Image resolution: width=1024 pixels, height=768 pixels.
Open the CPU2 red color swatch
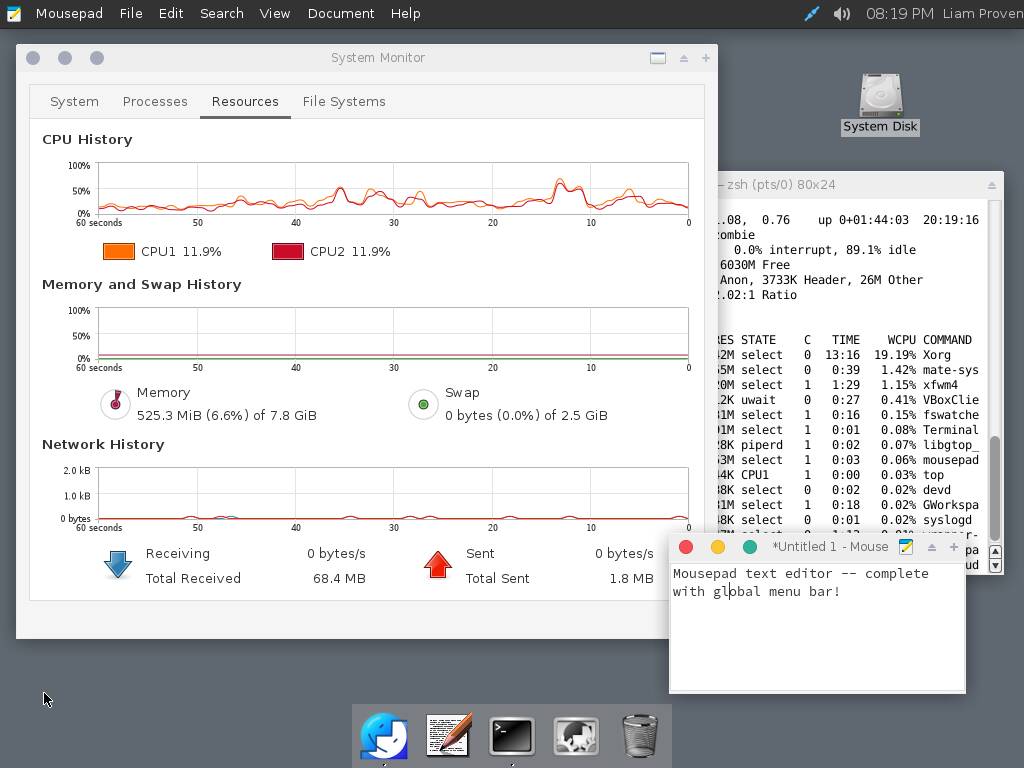(288, 252)
